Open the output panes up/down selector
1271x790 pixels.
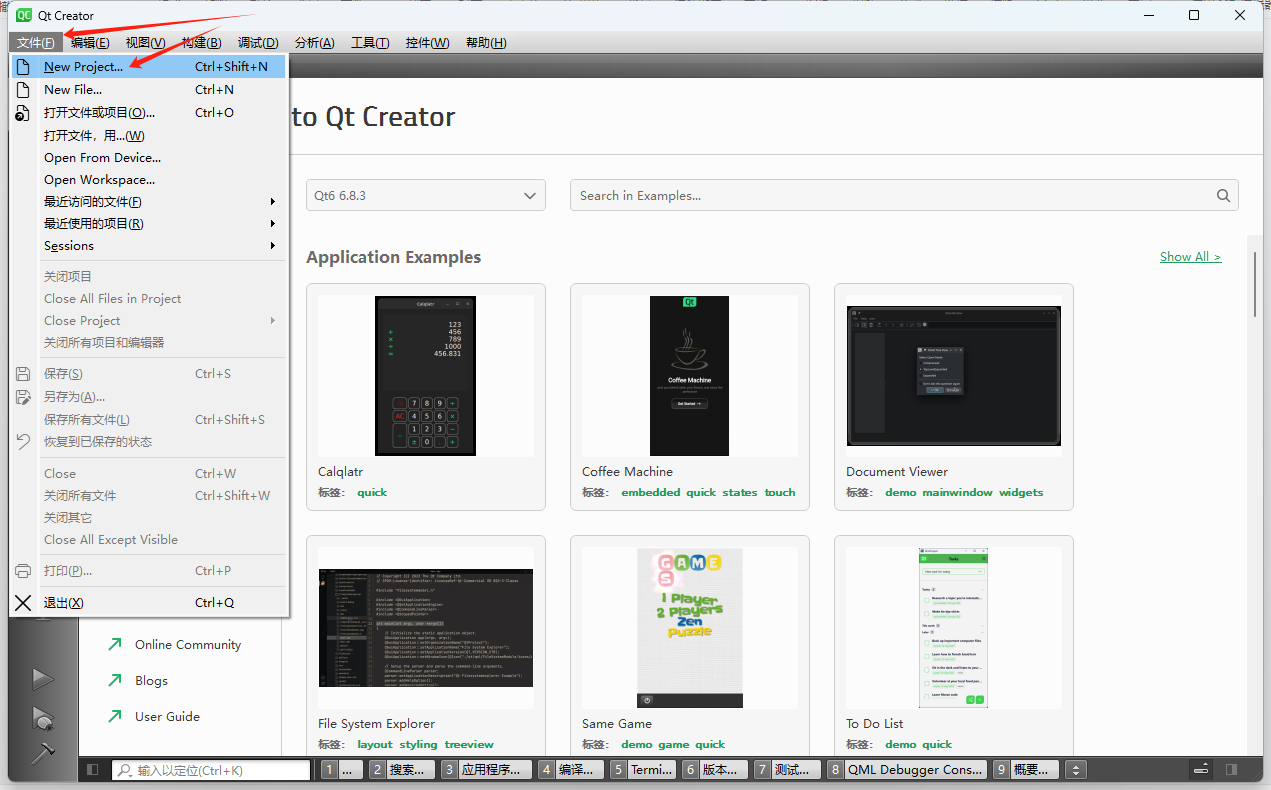(1076, 770)
